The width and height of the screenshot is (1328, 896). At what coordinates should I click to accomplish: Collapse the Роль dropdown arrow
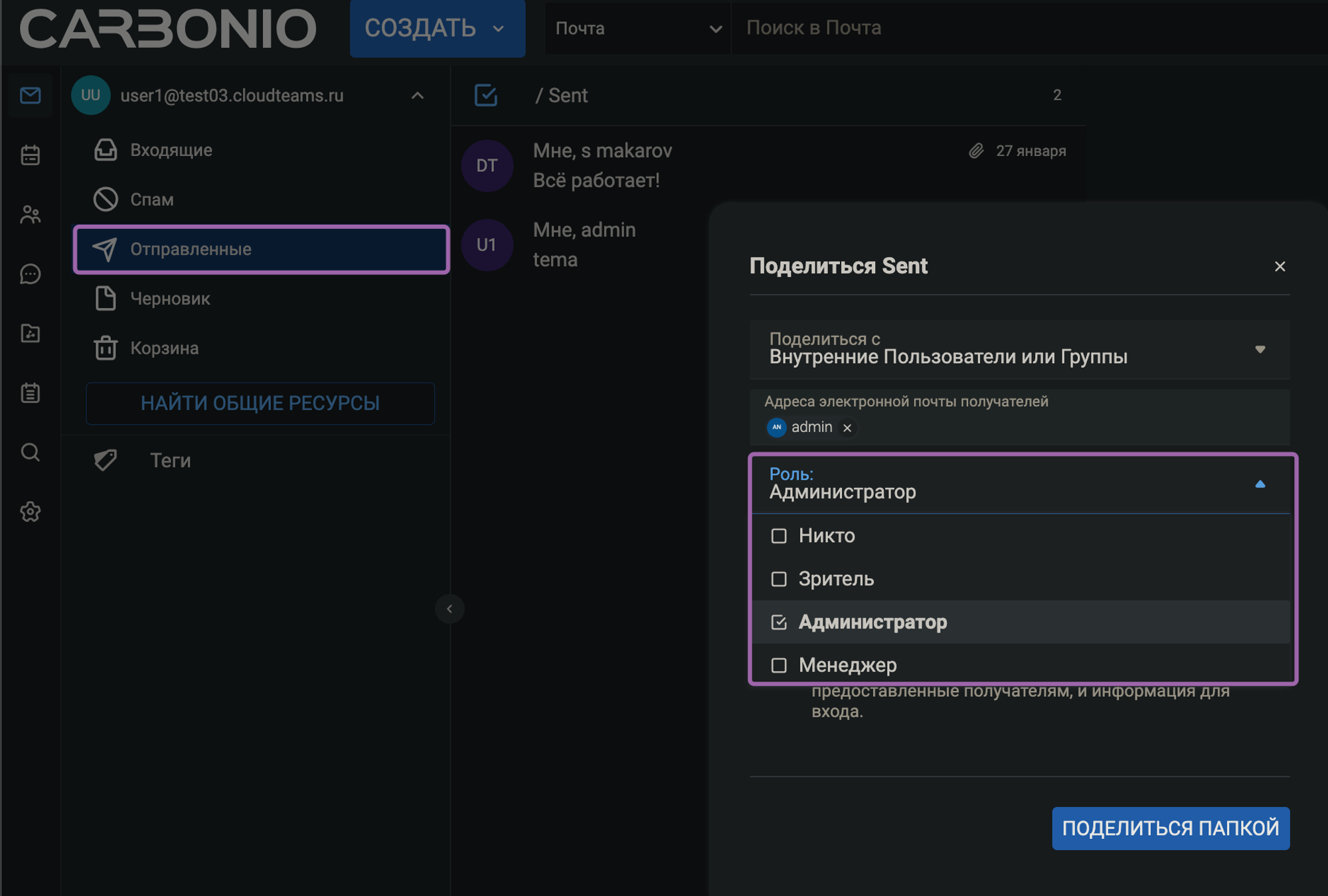(x=1260, y=484)
